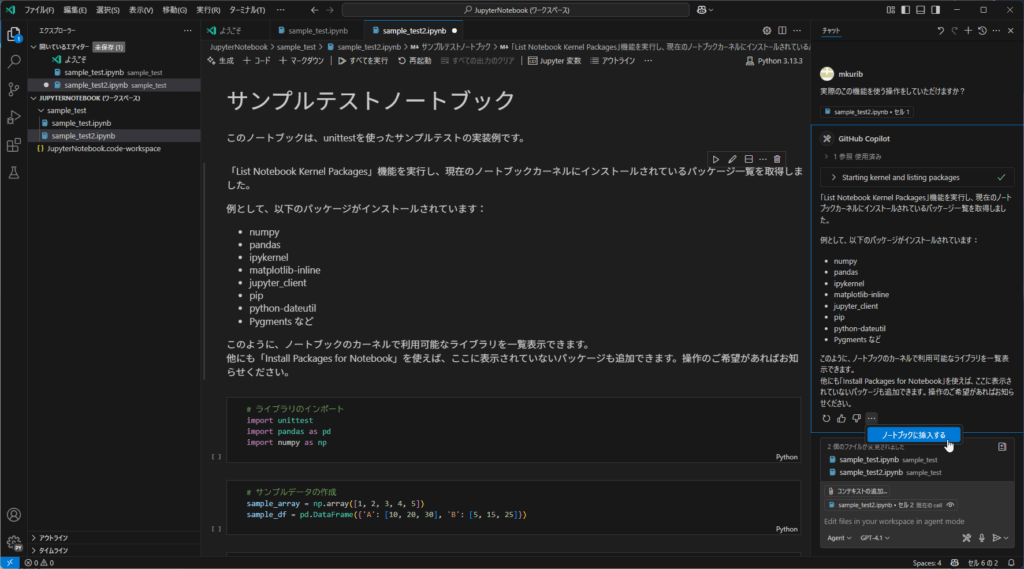The height and width of the screenshot is (569, 1024).
Task: Toggle secondary side bar visibility
Action: click(x=935, y=10)
